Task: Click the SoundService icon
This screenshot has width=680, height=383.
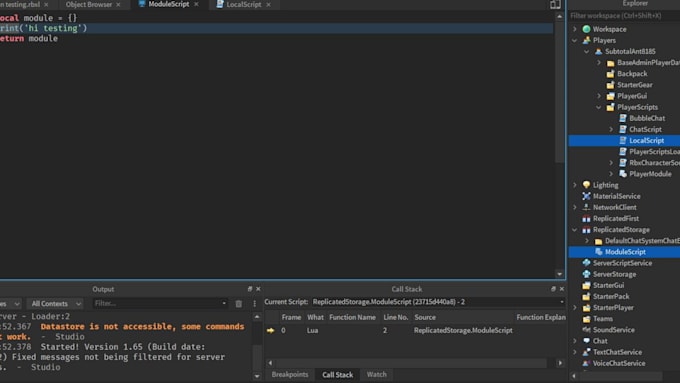Action: point(586,330)
